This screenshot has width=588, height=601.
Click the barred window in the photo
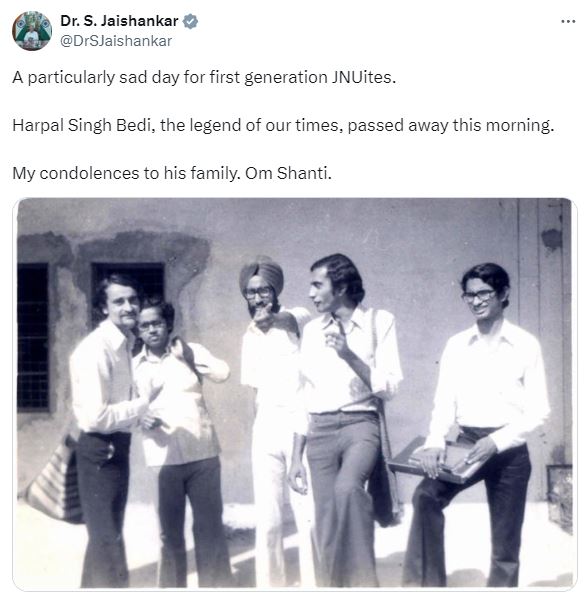[x=33, y=337]
